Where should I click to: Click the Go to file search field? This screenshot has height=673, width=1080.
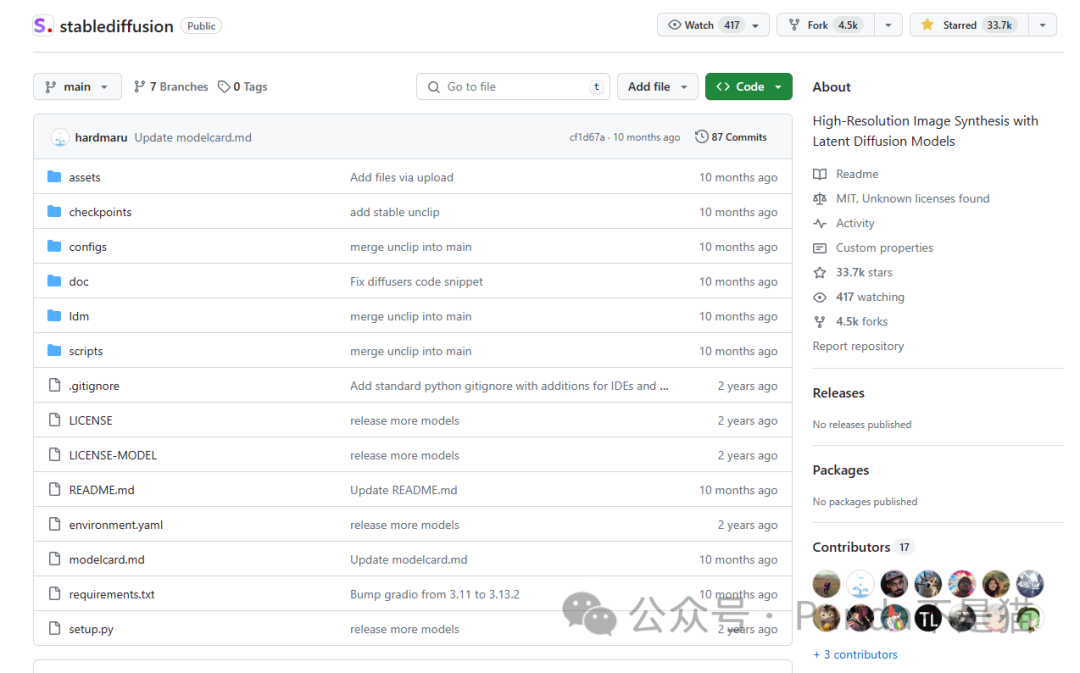coord(513,87)
